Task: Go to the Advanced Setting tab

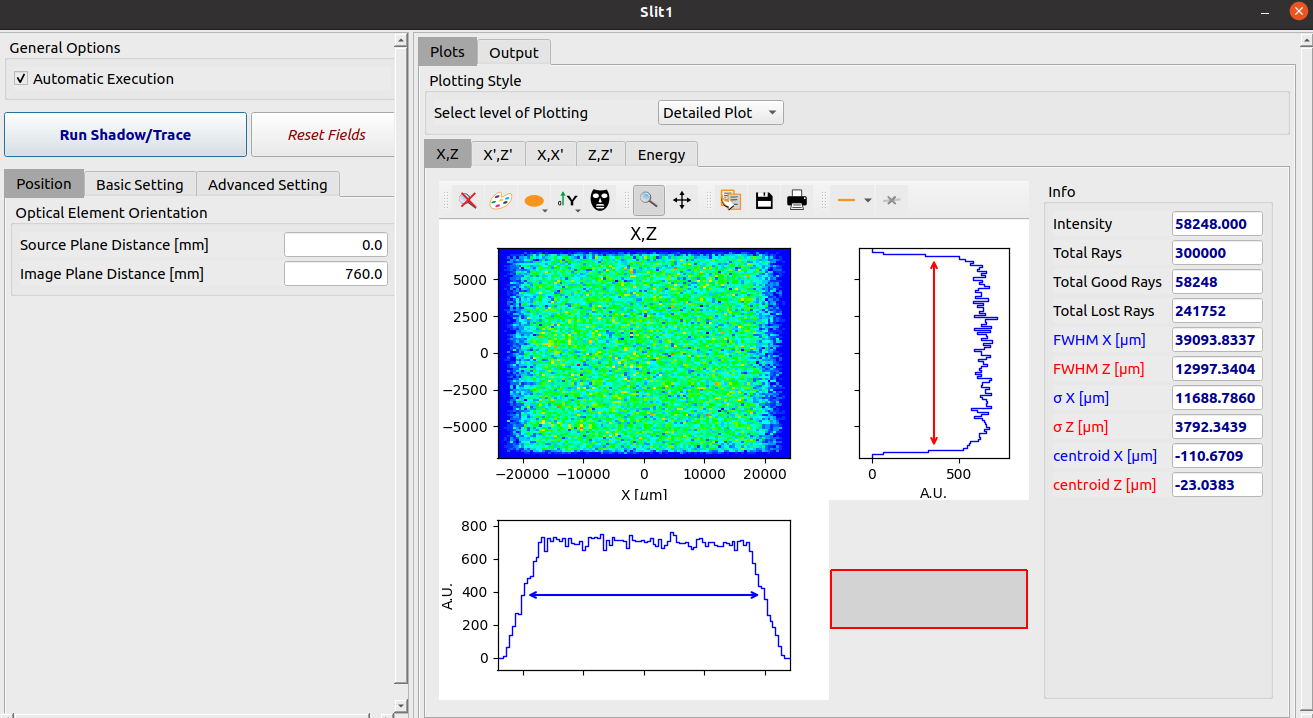Action: coord(267,184)
